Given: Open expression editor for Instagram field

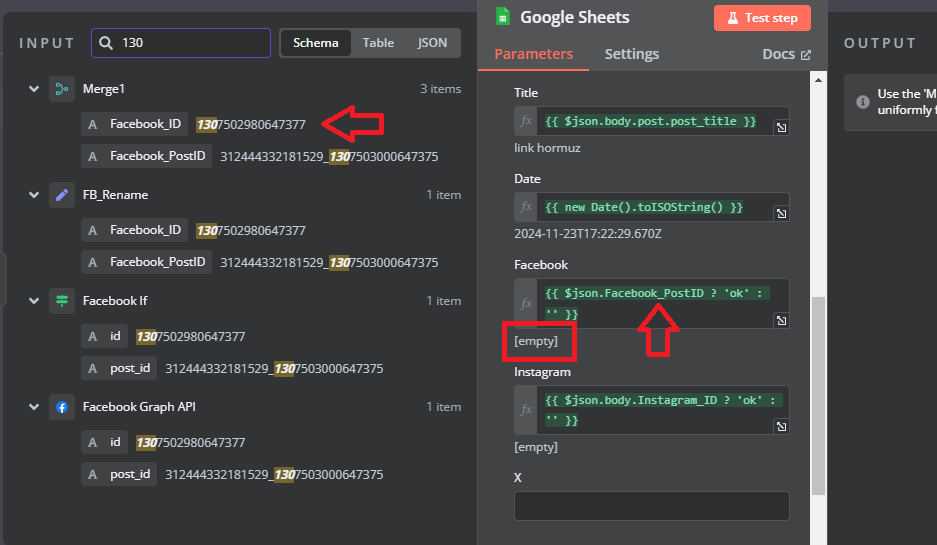Looking at the screenshot, I should coord(781,426).
